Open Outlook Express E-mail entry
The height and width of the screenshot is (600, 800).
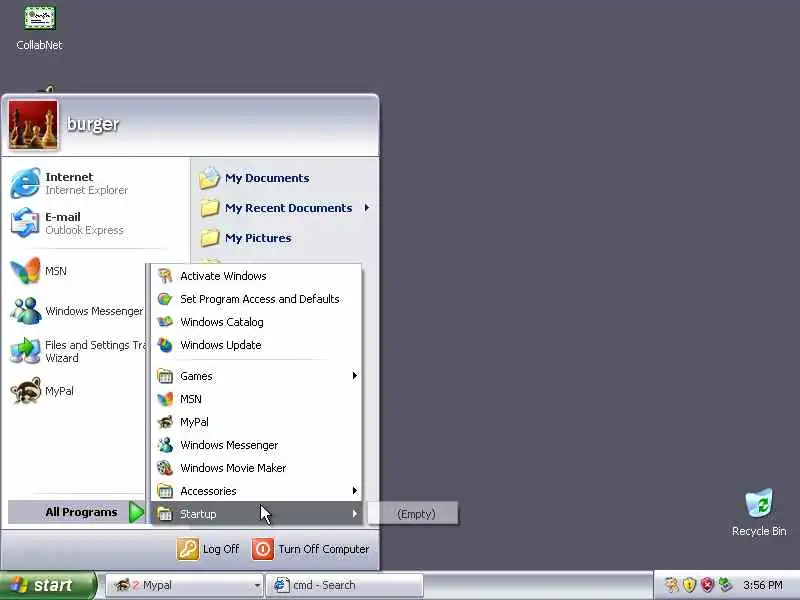70,223
